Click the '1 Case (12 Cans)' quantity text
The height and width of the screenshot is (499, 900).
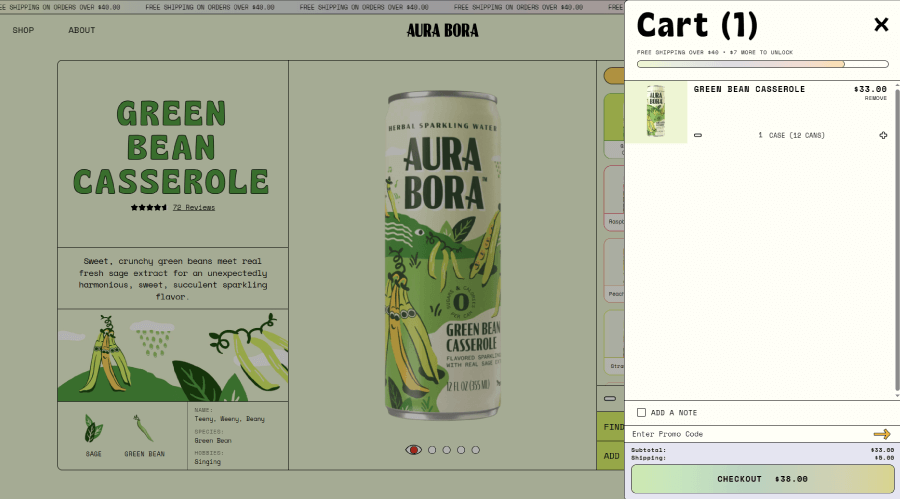click(x=792, y=136)
